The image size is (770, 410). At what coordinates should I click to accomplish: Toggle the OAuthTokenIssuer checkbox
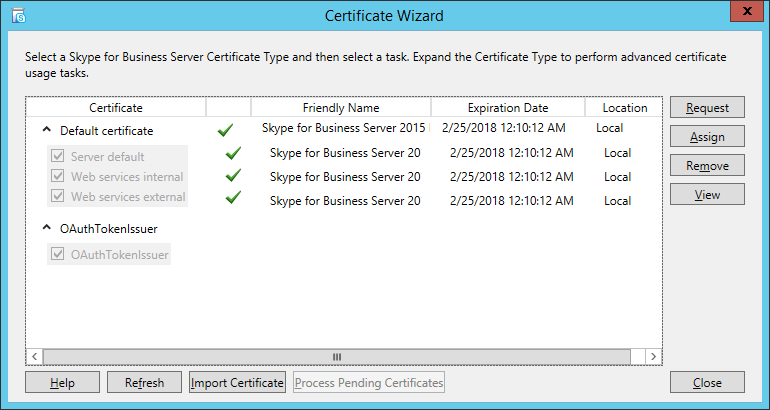[58, 254]
